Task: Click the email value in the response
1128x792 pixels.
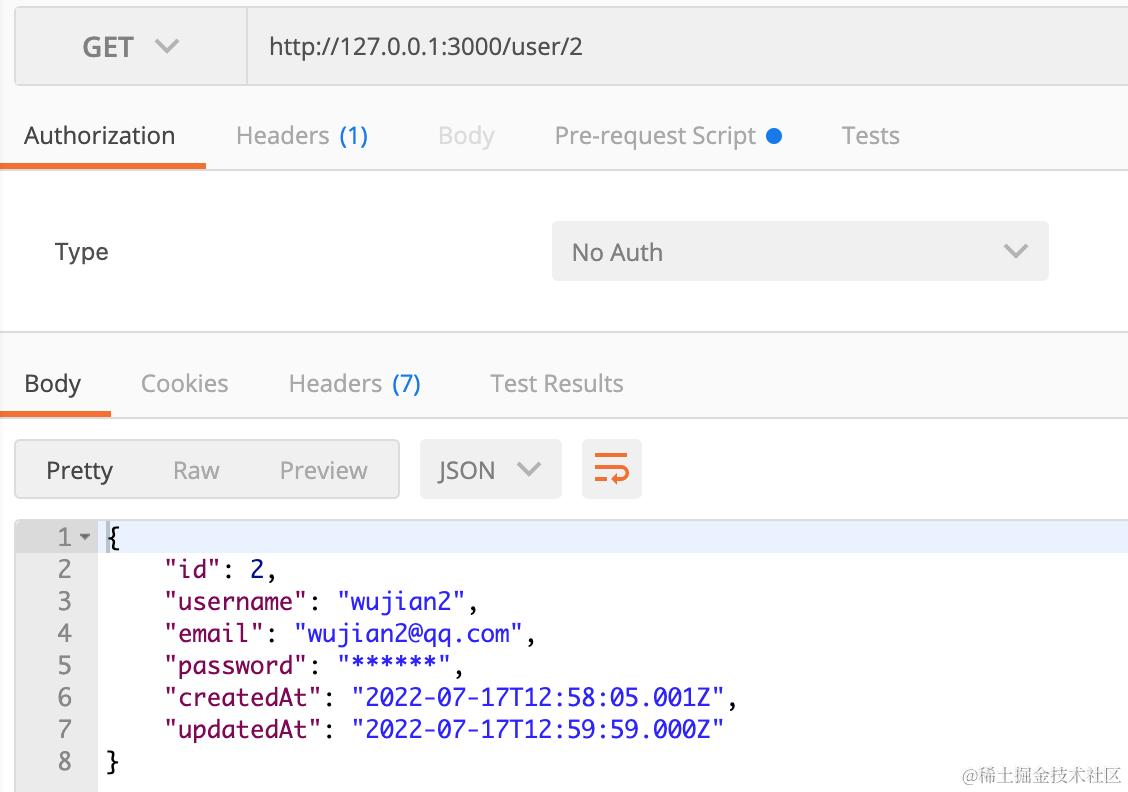Action: pos(408,633)
